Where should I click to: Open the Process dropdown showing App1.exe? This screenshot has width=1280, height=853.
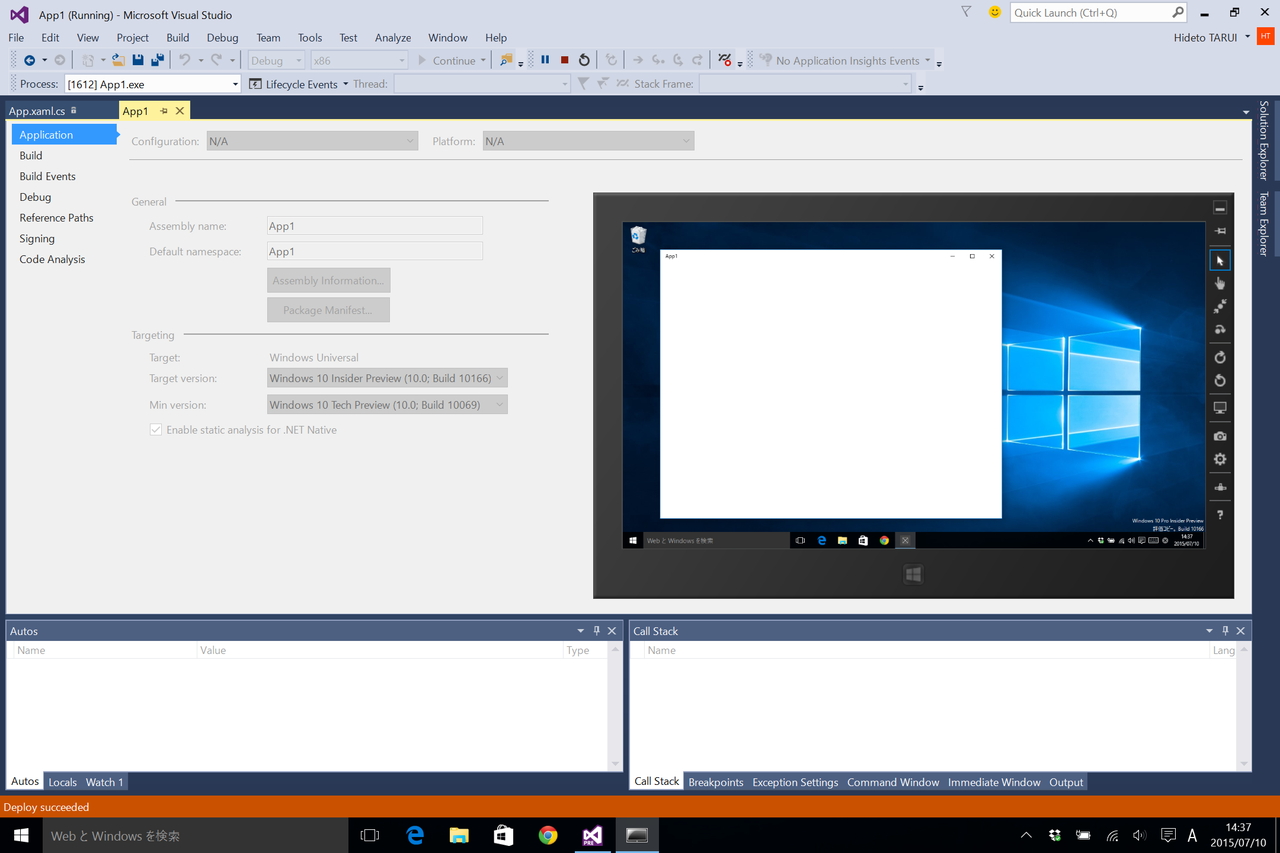(x=234, y=84)
